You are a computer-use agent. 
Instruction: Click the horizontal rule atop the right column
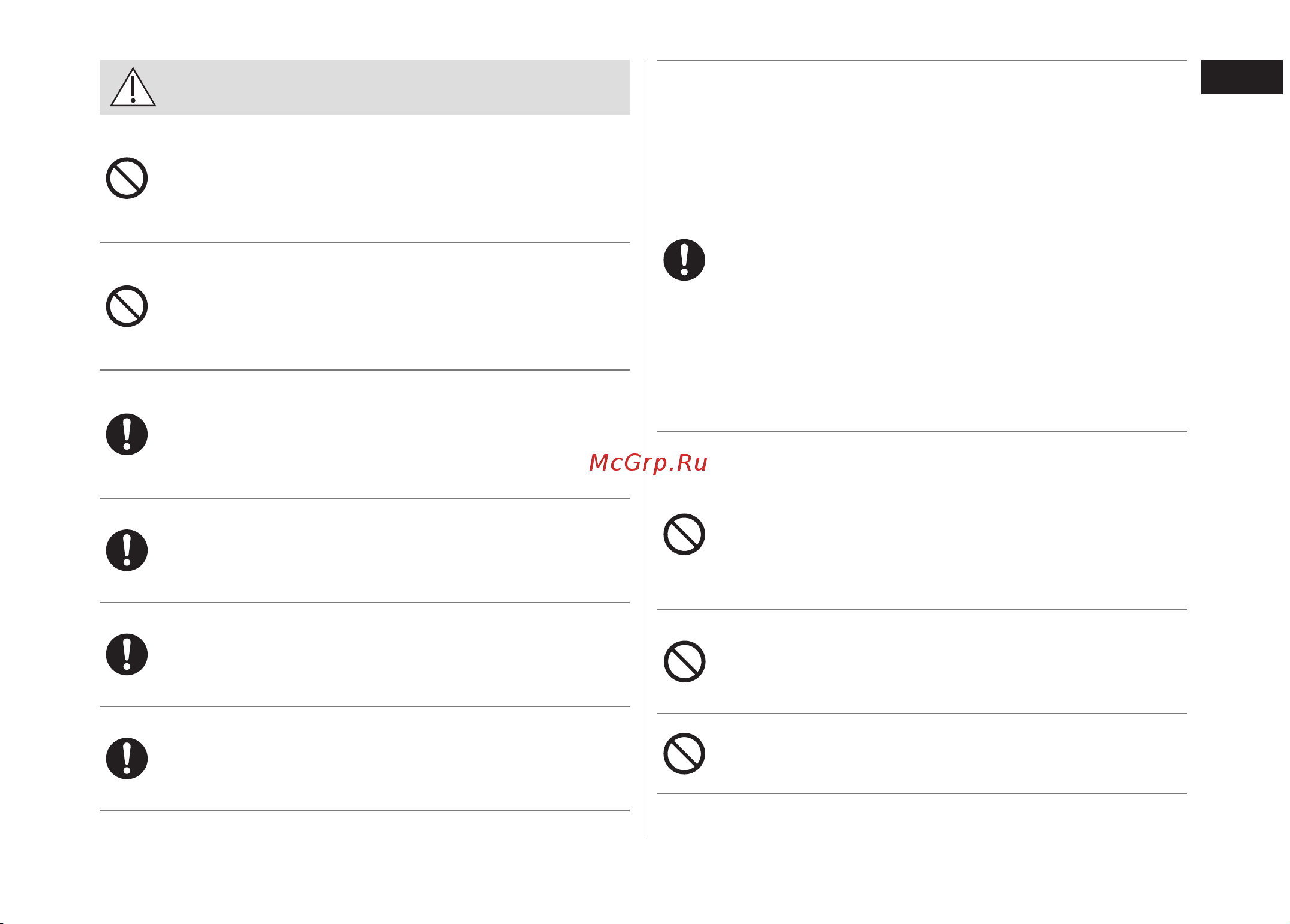click(922, 61)
